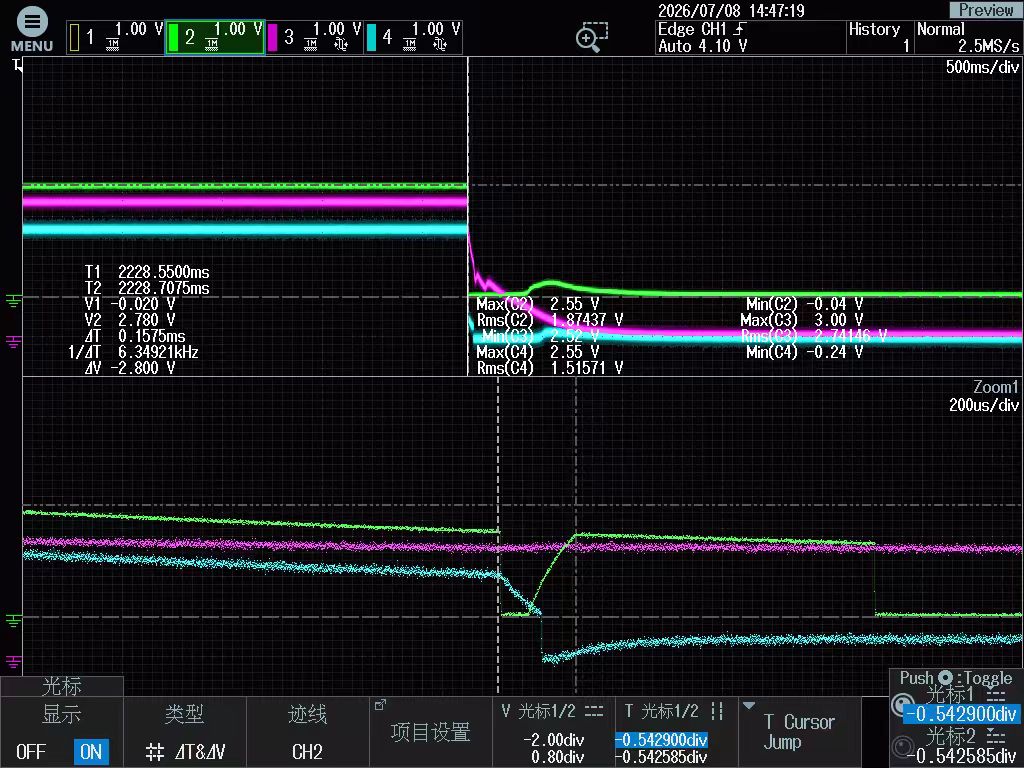
Task: Click the Max(C2) 2.55 V measurement
Action: pos(537,304)
